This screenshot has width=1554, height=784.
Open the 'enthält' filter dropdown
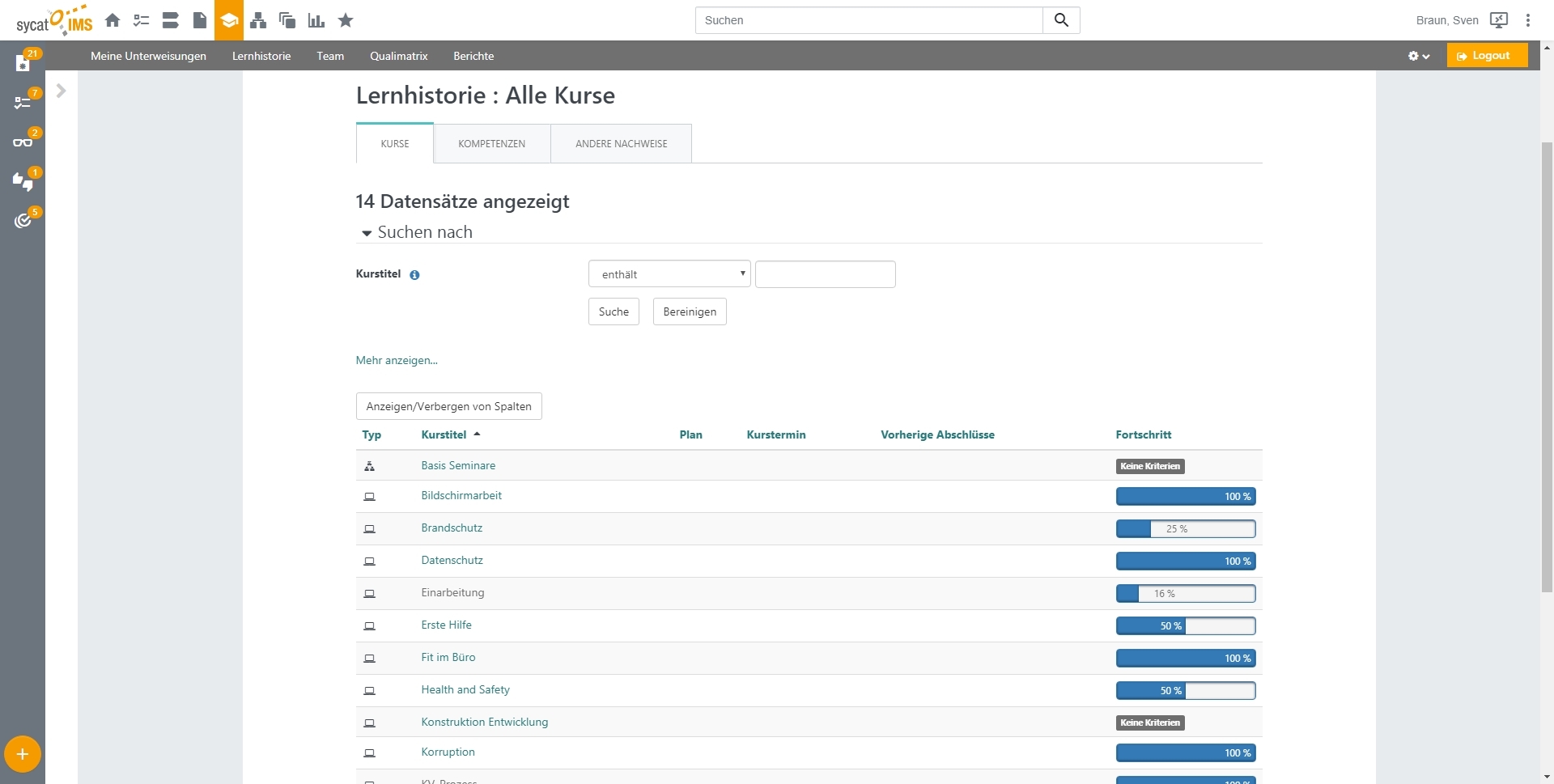click(669, 274)
